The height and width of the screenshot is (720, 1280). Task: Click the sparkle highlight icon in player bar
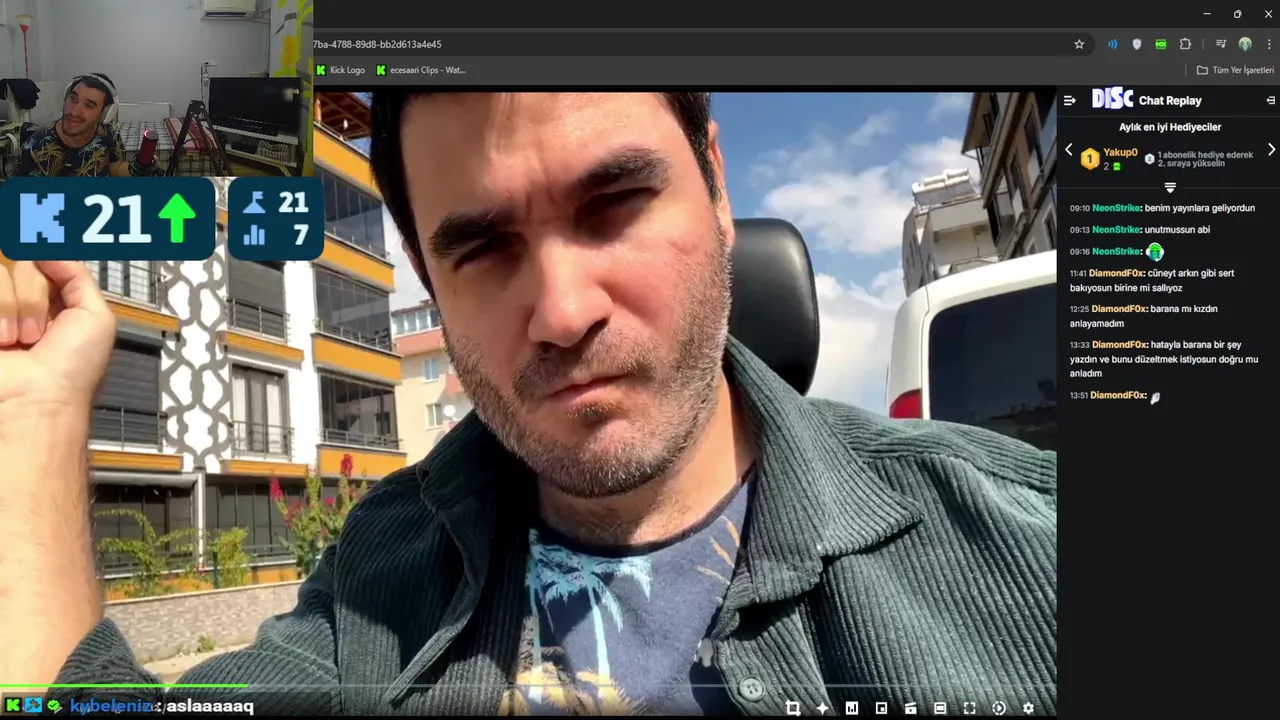coord(823,708)
